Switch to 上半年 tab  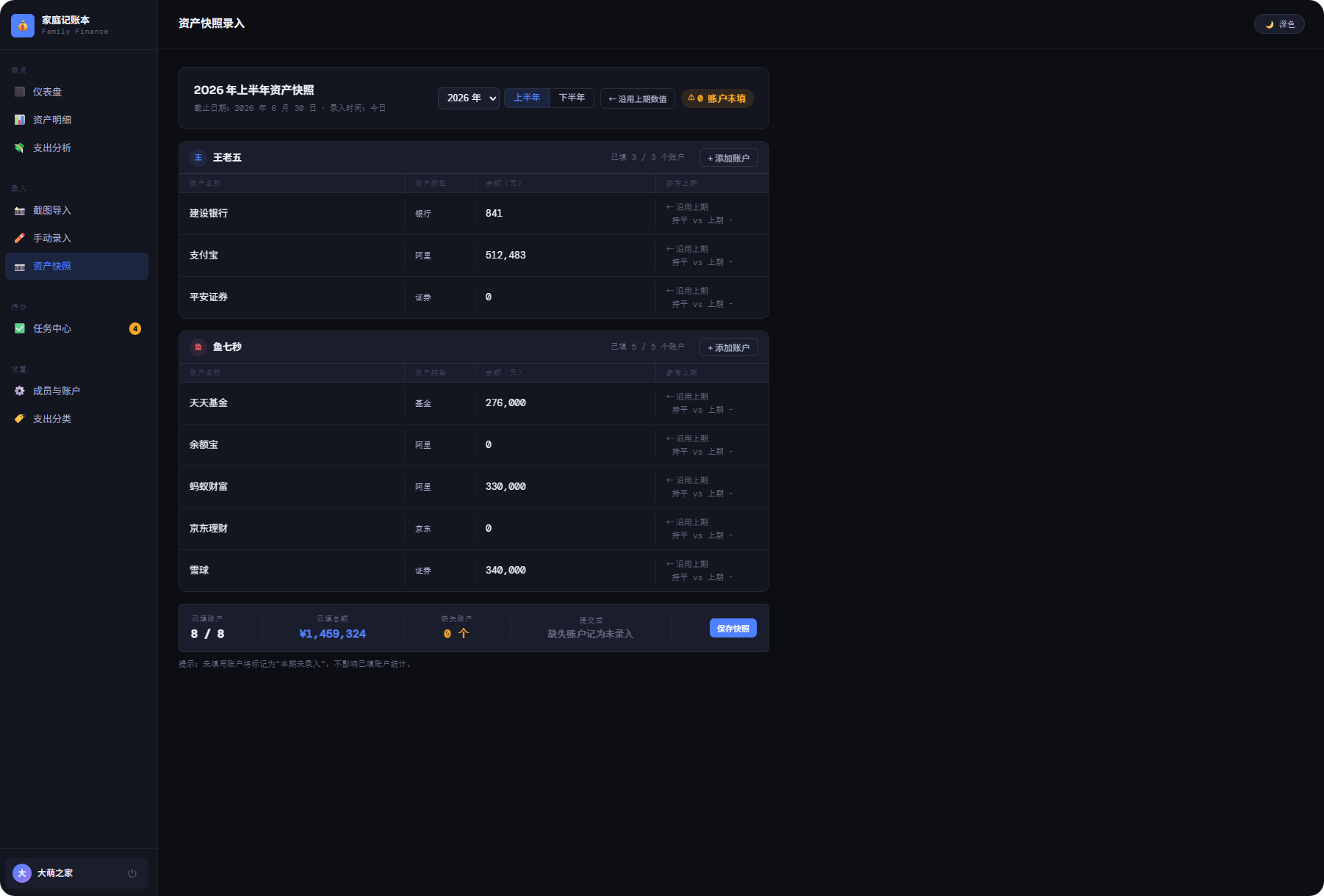tap(527, 98)
